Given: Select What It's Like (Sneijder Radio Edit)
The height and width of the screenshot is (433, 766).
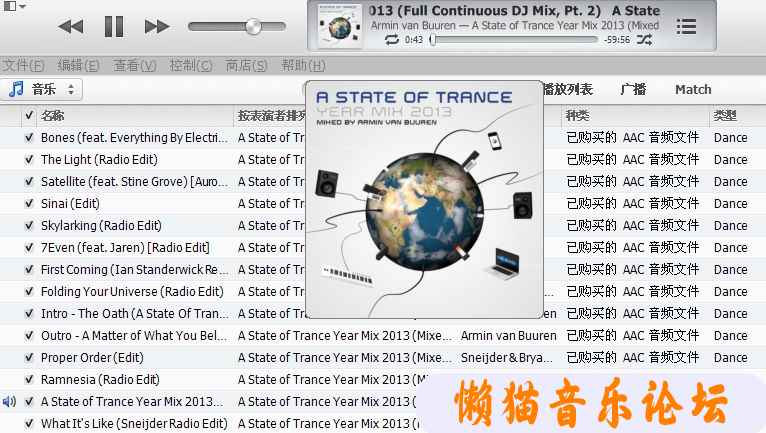Looking at the screenshot, I should pyautogui.click(x=134, y=424).
